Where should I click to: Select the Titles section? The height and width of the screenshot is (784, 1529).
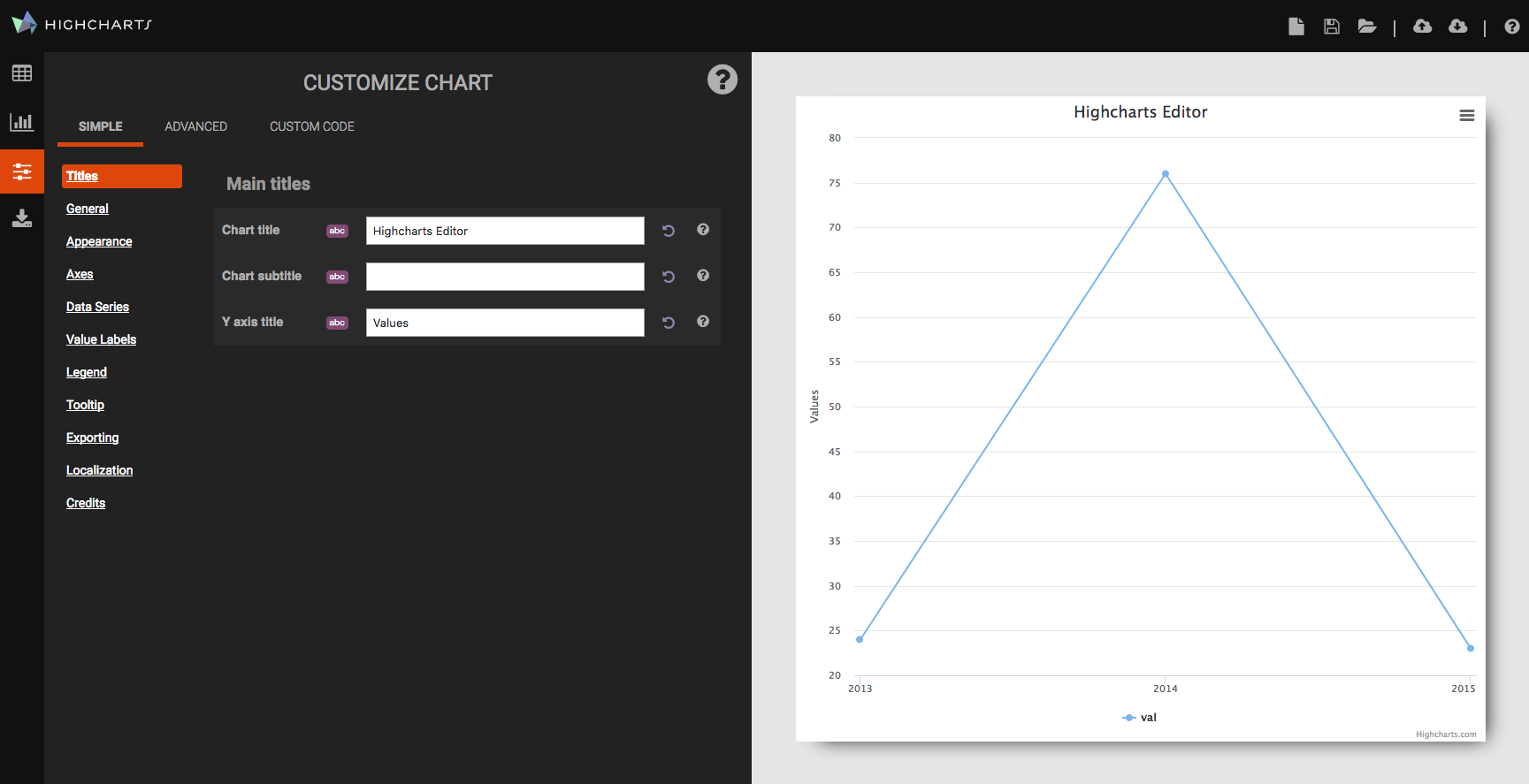coord(122,176)
